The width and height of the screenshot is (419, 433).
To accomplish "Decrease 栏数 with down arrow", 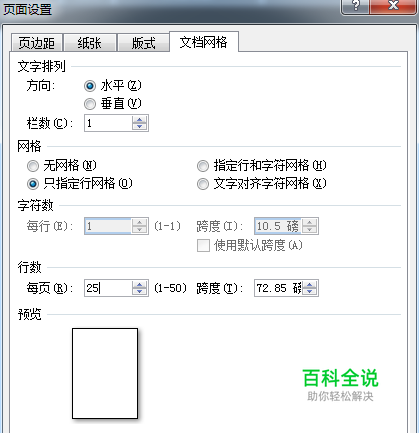I will [139, 127].
